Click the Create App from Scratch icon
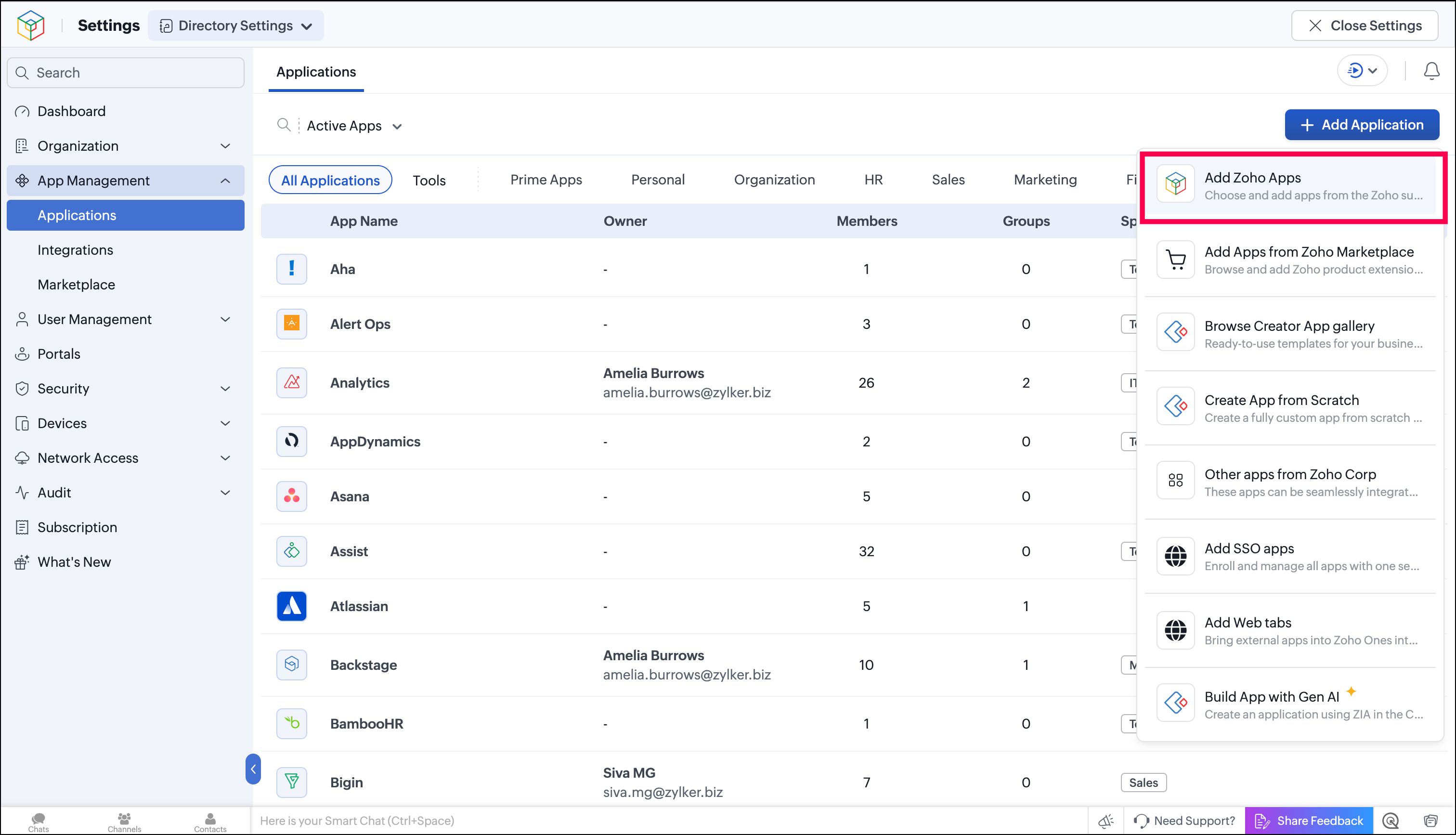 point(1176,406)
